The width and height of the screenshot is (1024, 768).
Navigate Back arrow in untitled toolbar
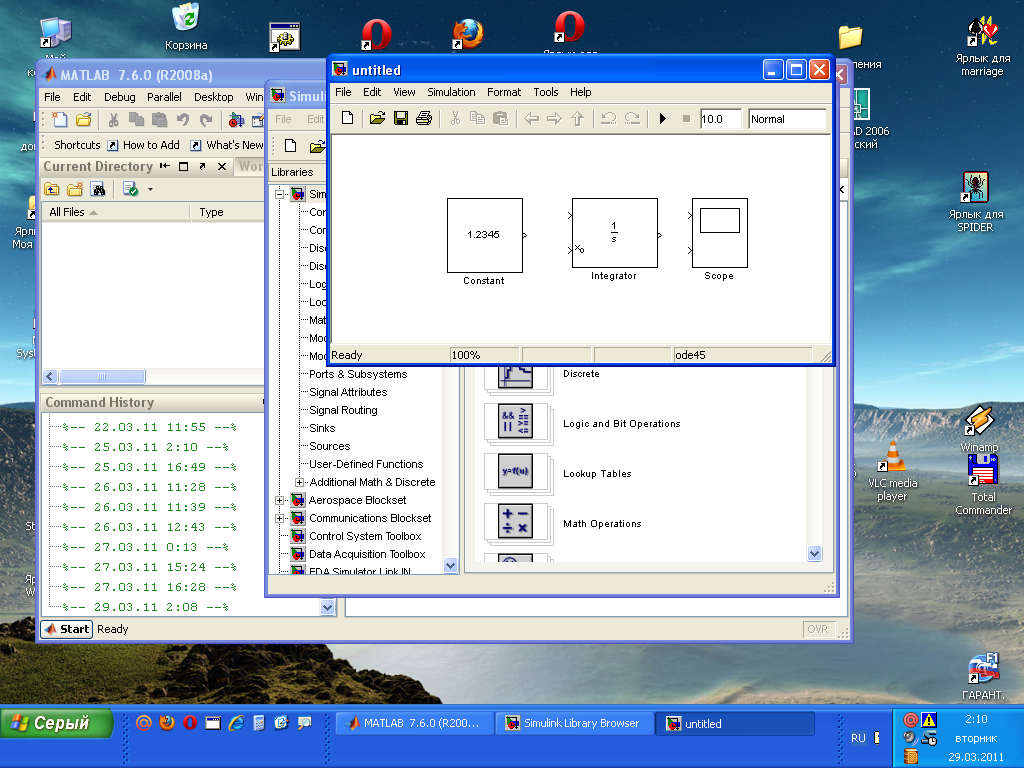(532, 118)
